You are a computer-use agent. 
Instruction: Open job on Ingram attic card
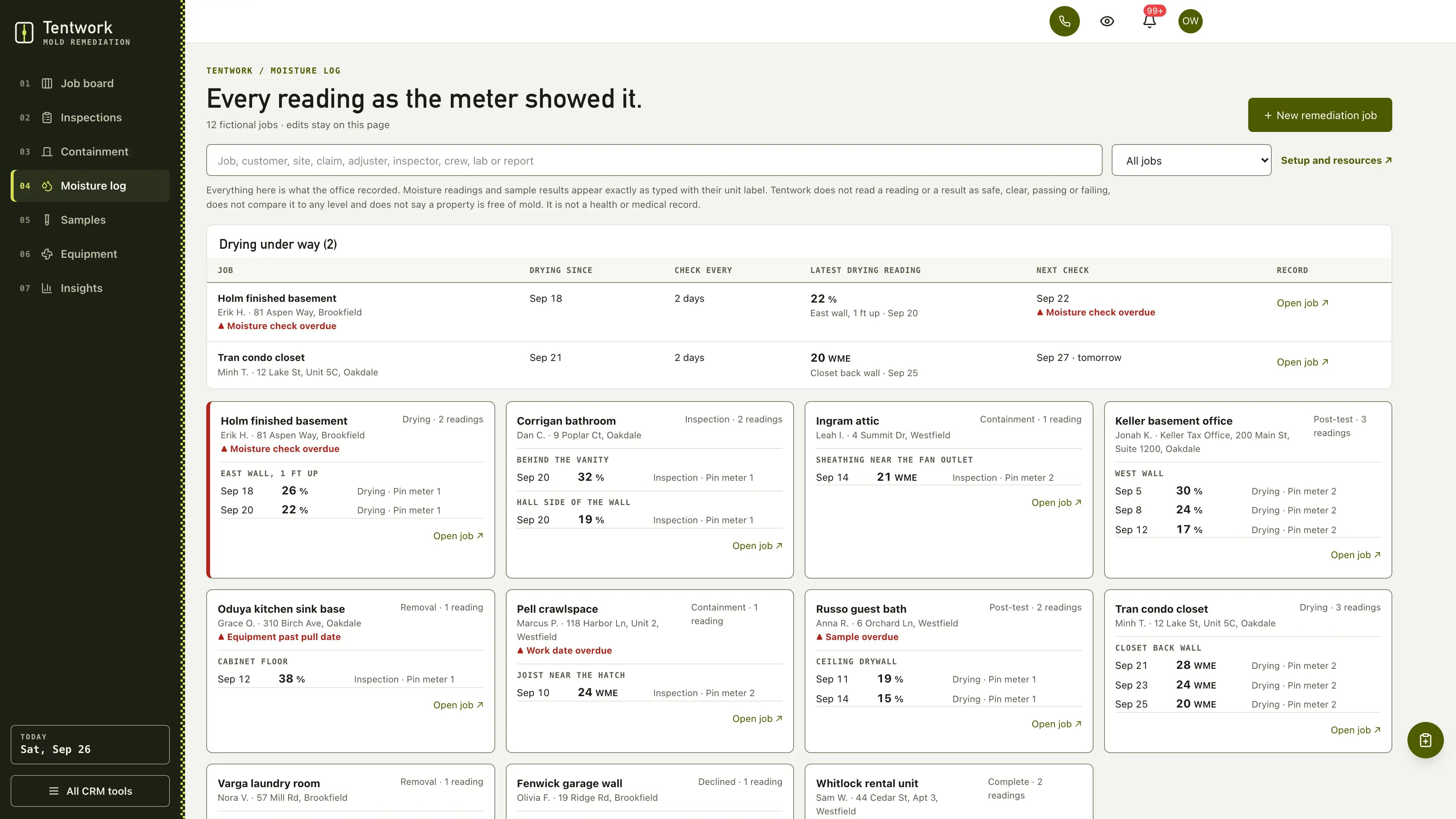[1056, 502]
